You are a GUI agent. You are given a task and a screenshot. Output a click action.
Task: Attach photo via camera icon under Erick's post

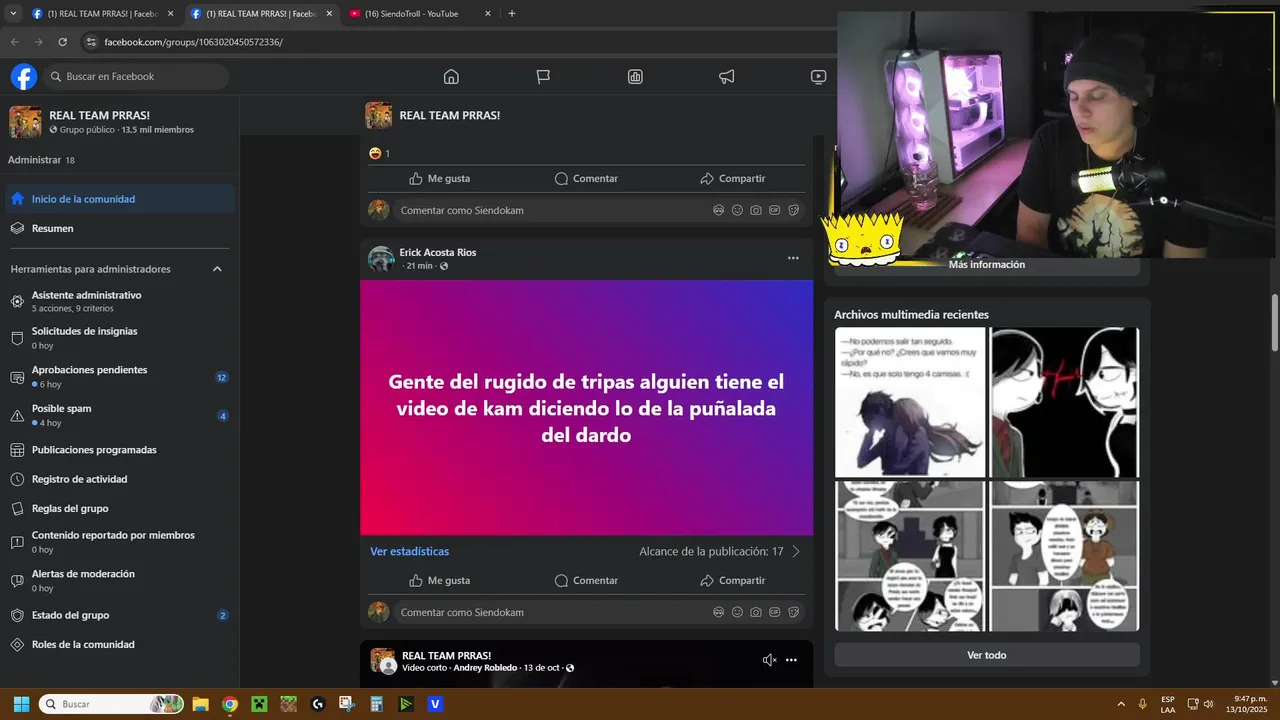coord(756,612)
